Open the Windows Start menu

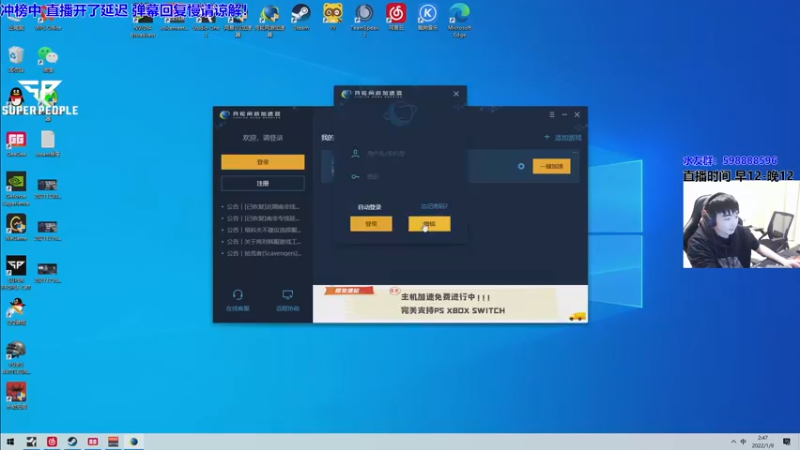[x=10, y=442]
